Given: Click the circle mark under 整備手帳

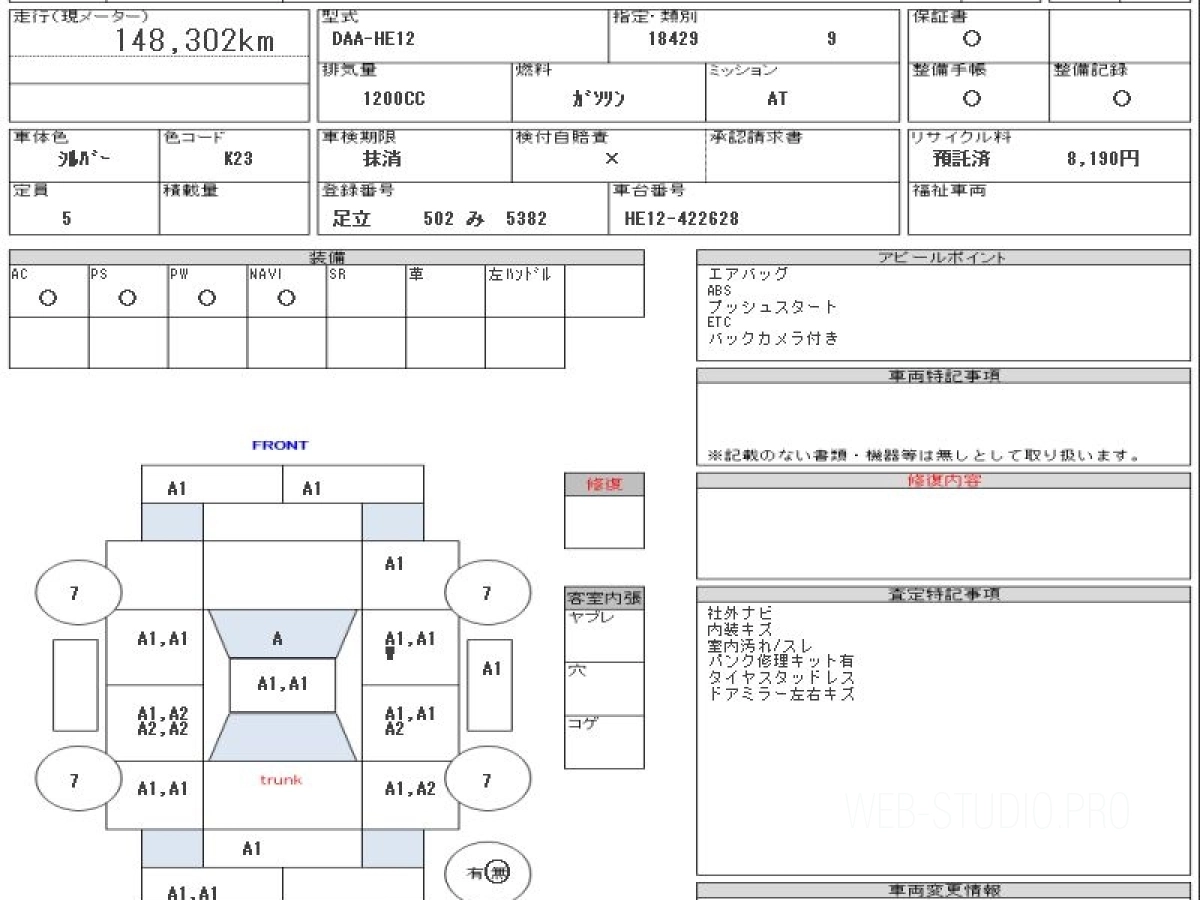Looking at the screenshot, I should pos(971,98).
